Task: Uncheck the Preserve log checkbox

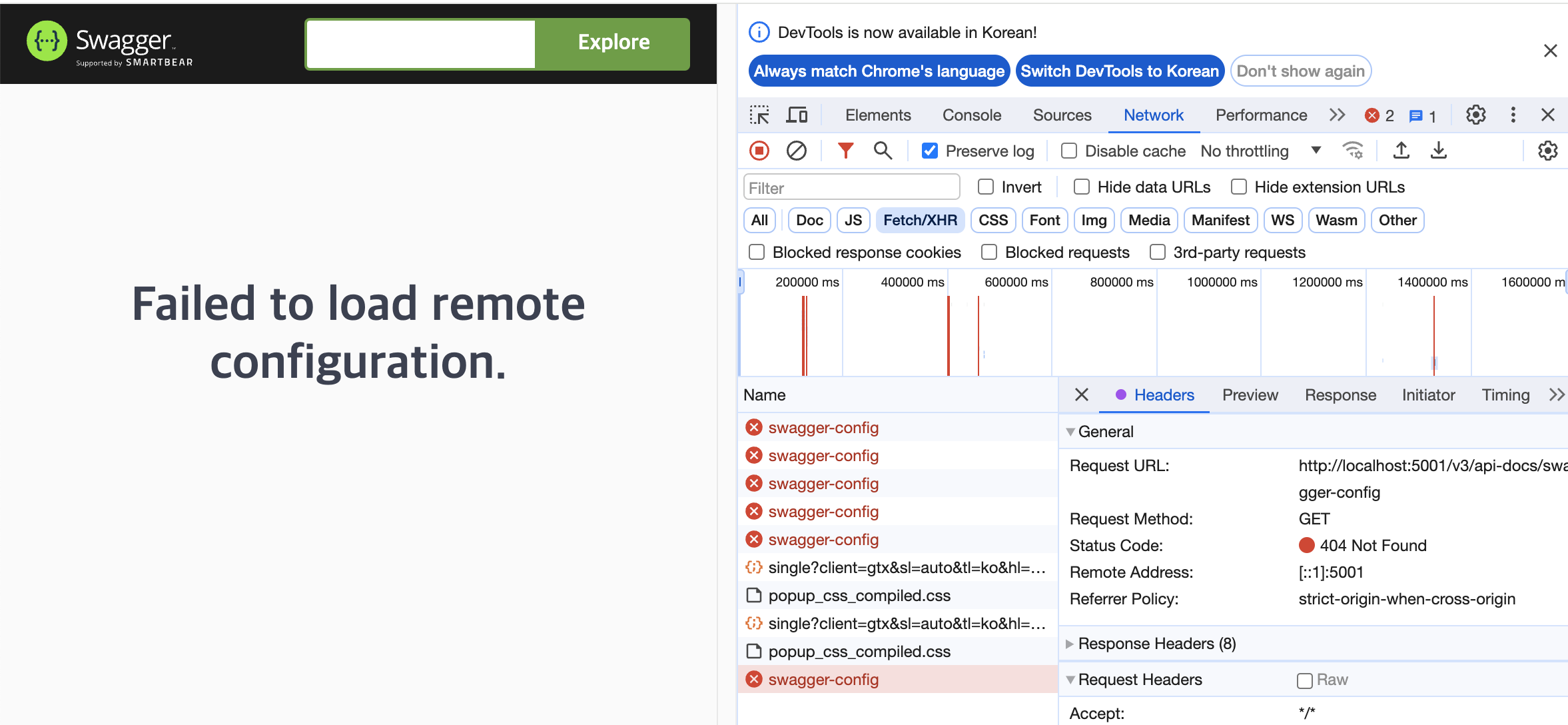Action: pos(930,151)
